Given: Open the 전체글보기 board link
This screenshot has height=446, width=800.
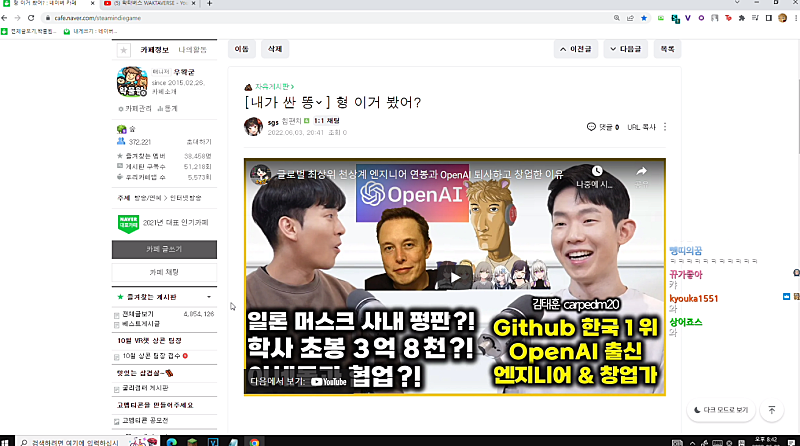Looking at the screenshot, I should 138,314.
